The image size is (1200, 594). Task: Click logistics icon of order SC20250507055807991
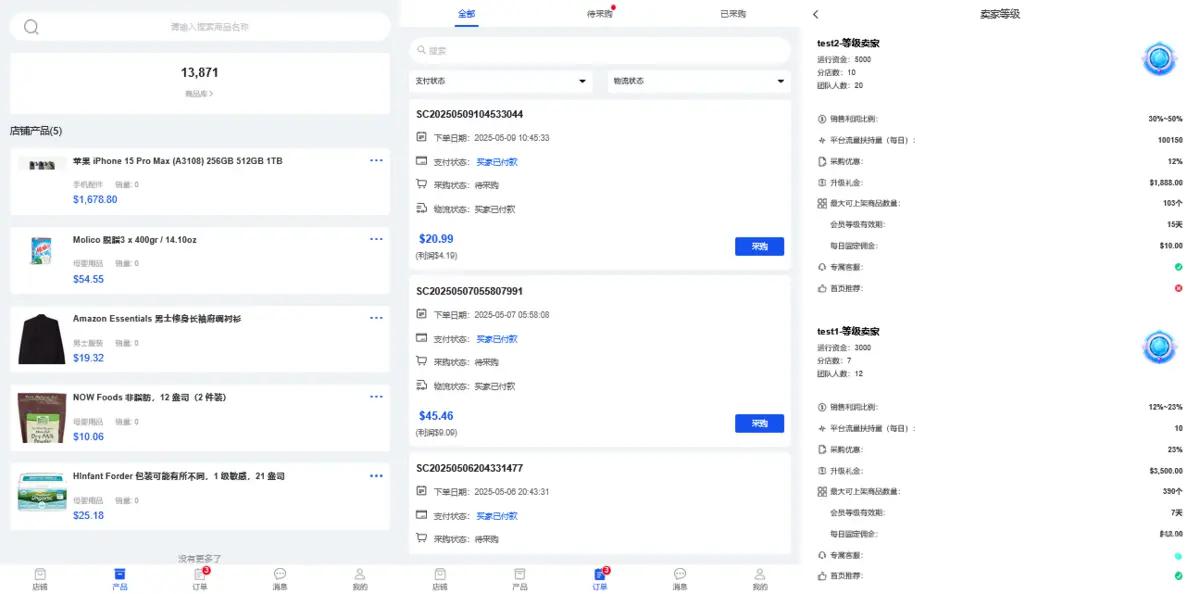tap(421, 386)
